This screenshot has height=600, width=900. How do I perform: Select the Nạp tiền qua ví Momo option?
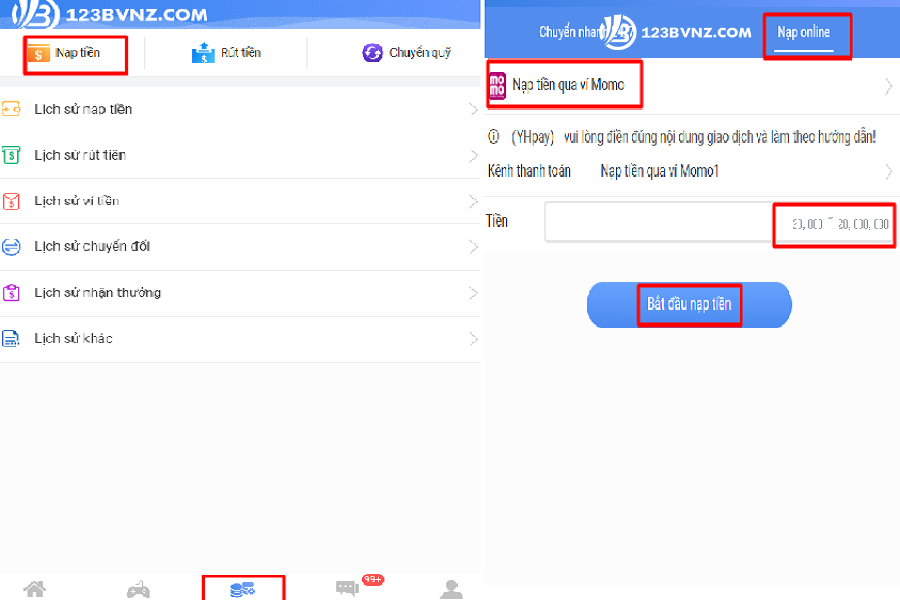[568, 85]
